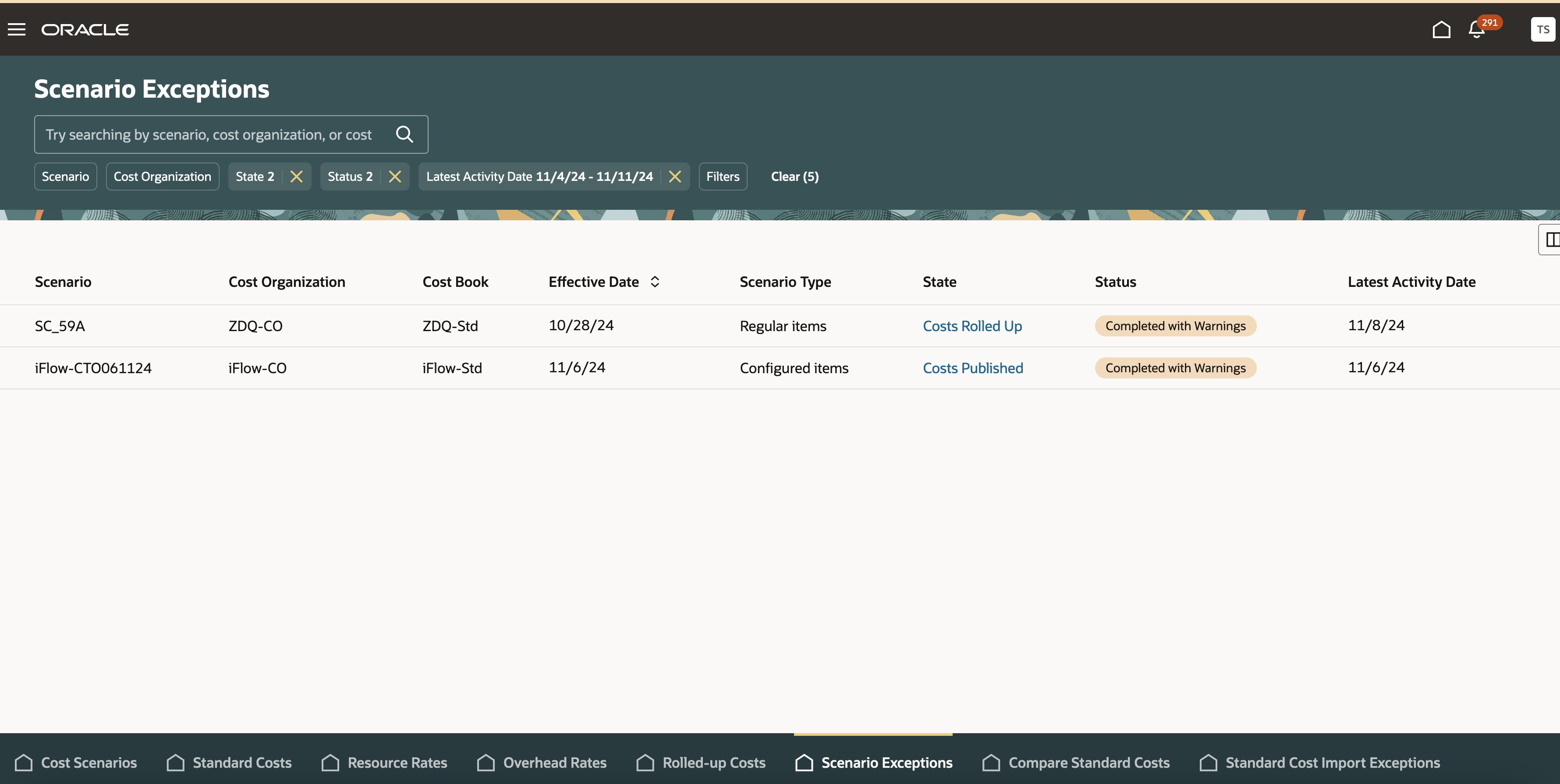Screen dimensions: 1560x784
Task: Open the column layout panel icon
Action: pyautogui.click(x=1552, y=240)
